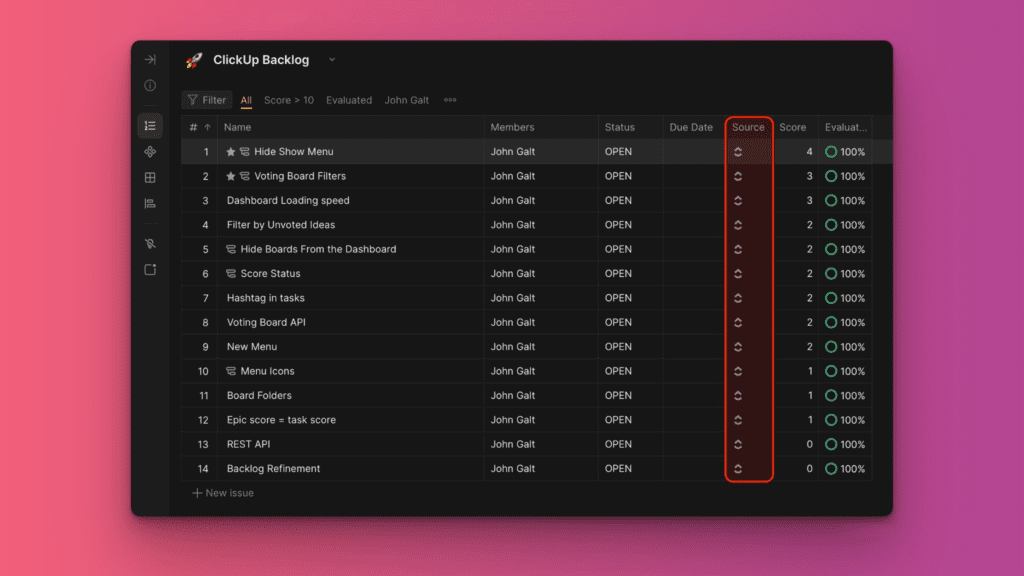Click the rocket icon beside ClickUp Backlog
Image resolution: width=1024 pixels, height=576 pixels.
coord(194,60)
